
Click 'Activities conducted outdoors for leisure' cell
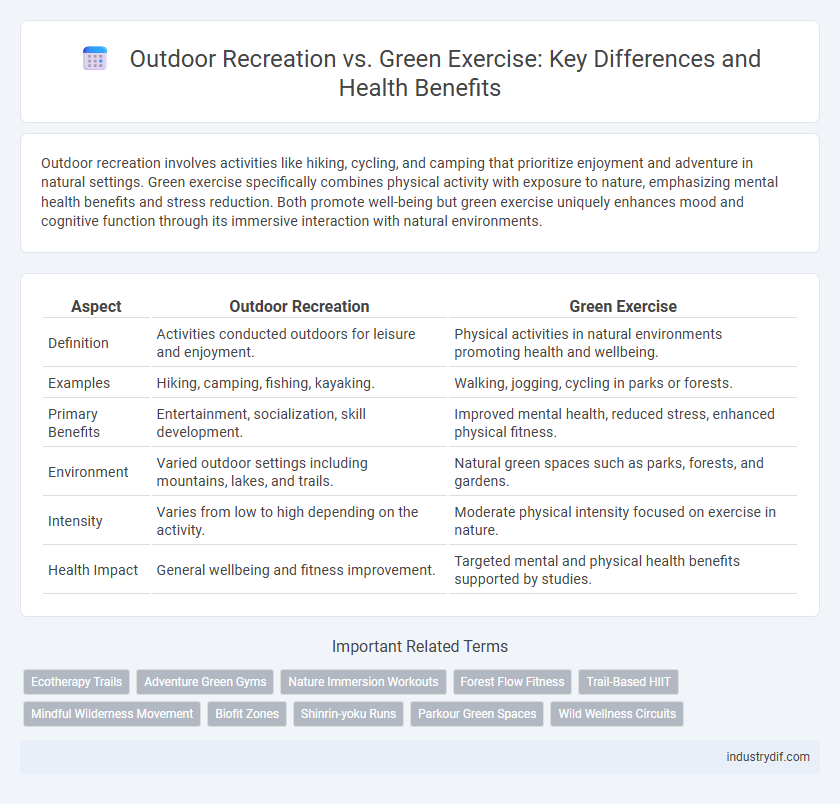299,343
